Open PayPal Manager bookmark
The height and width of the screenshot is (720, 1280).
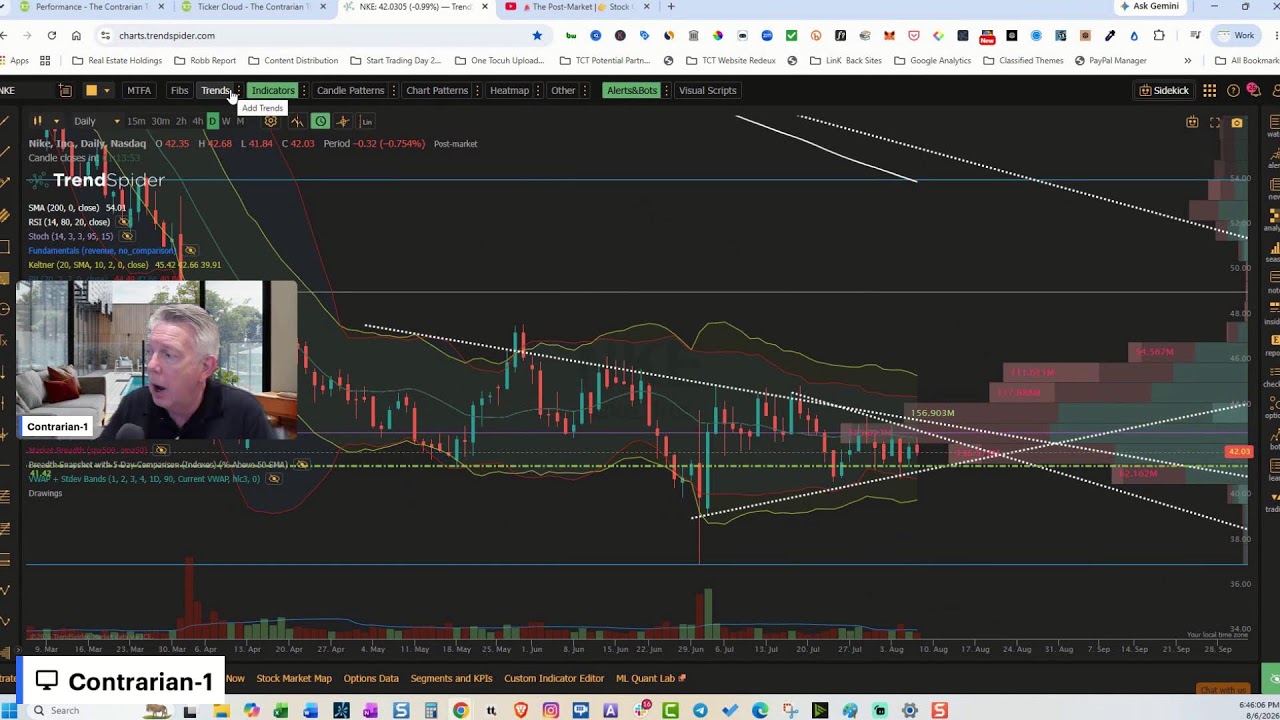tap(1110, 60)
